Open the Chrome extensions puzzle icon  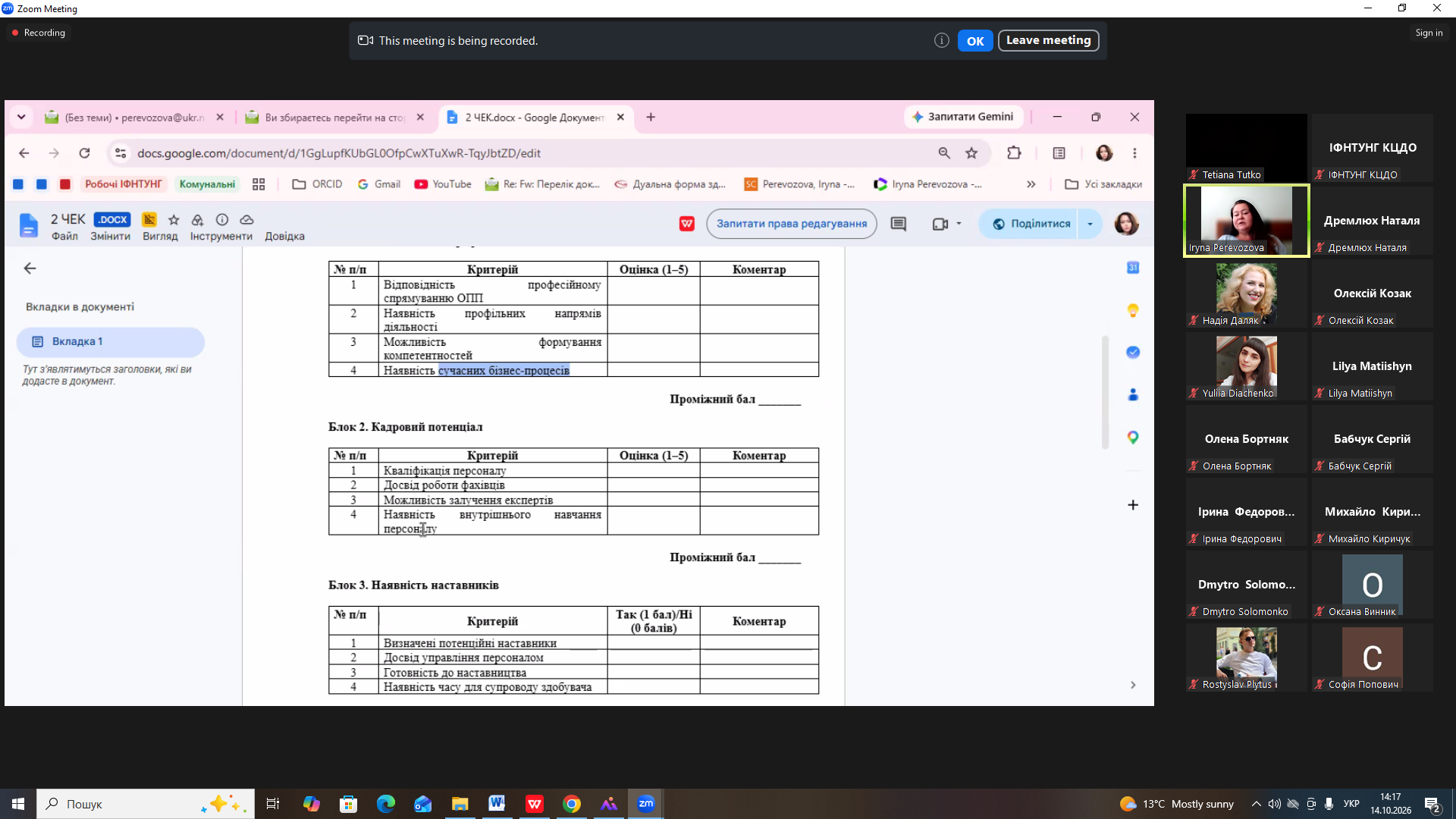pyautogui.click(x=1014, y=153)
